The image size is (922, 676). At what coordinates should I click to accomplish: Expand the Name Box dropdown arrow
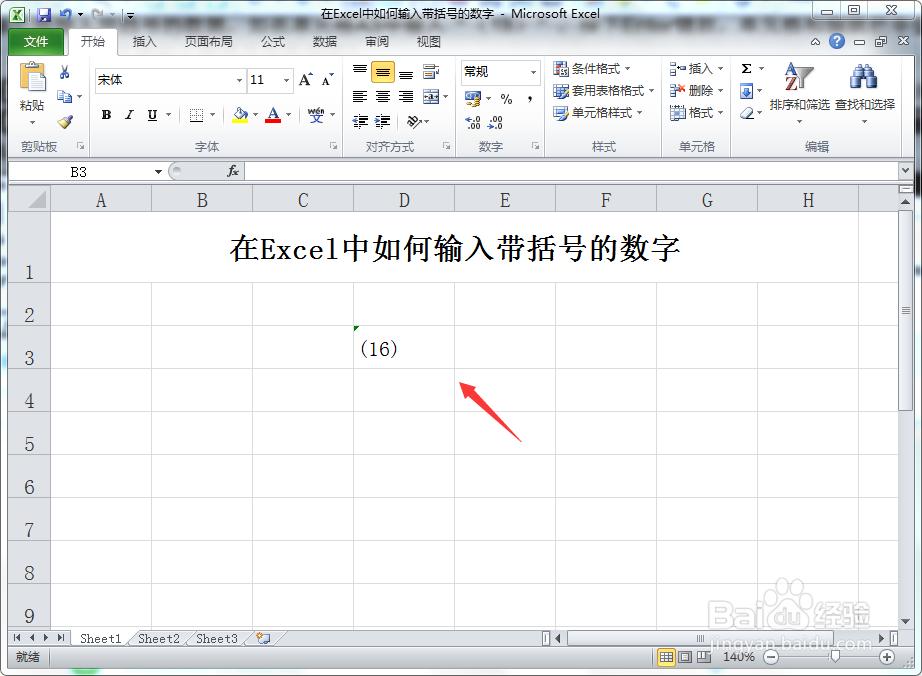pos(158,172)
